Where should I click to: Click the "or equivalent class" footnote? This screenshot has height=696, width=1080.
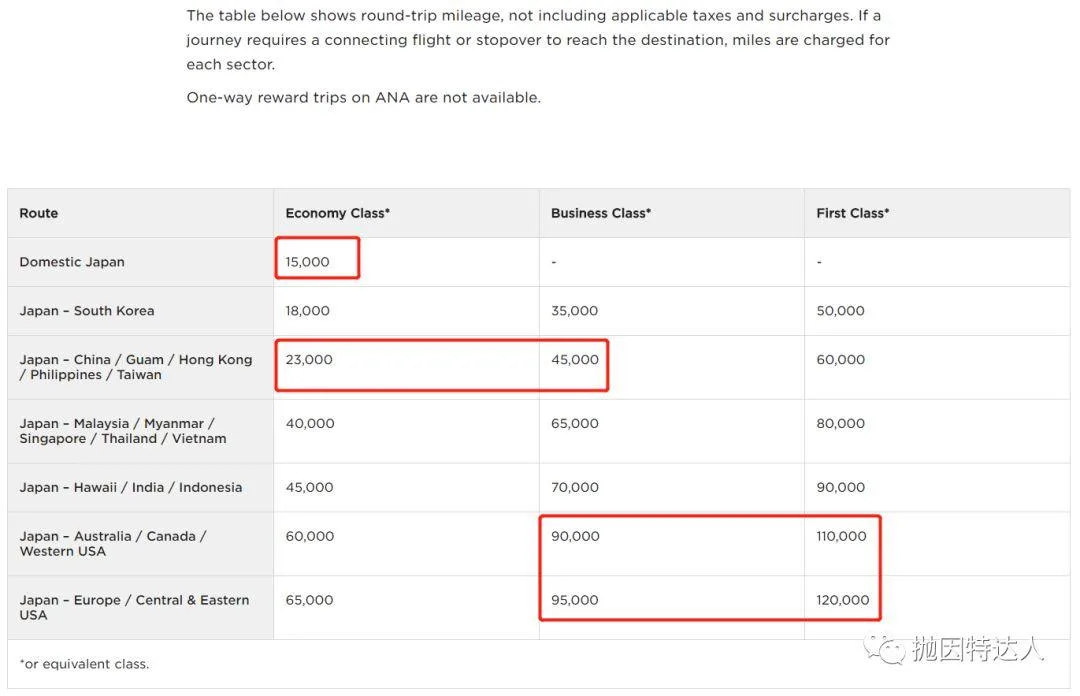point(84,664)
